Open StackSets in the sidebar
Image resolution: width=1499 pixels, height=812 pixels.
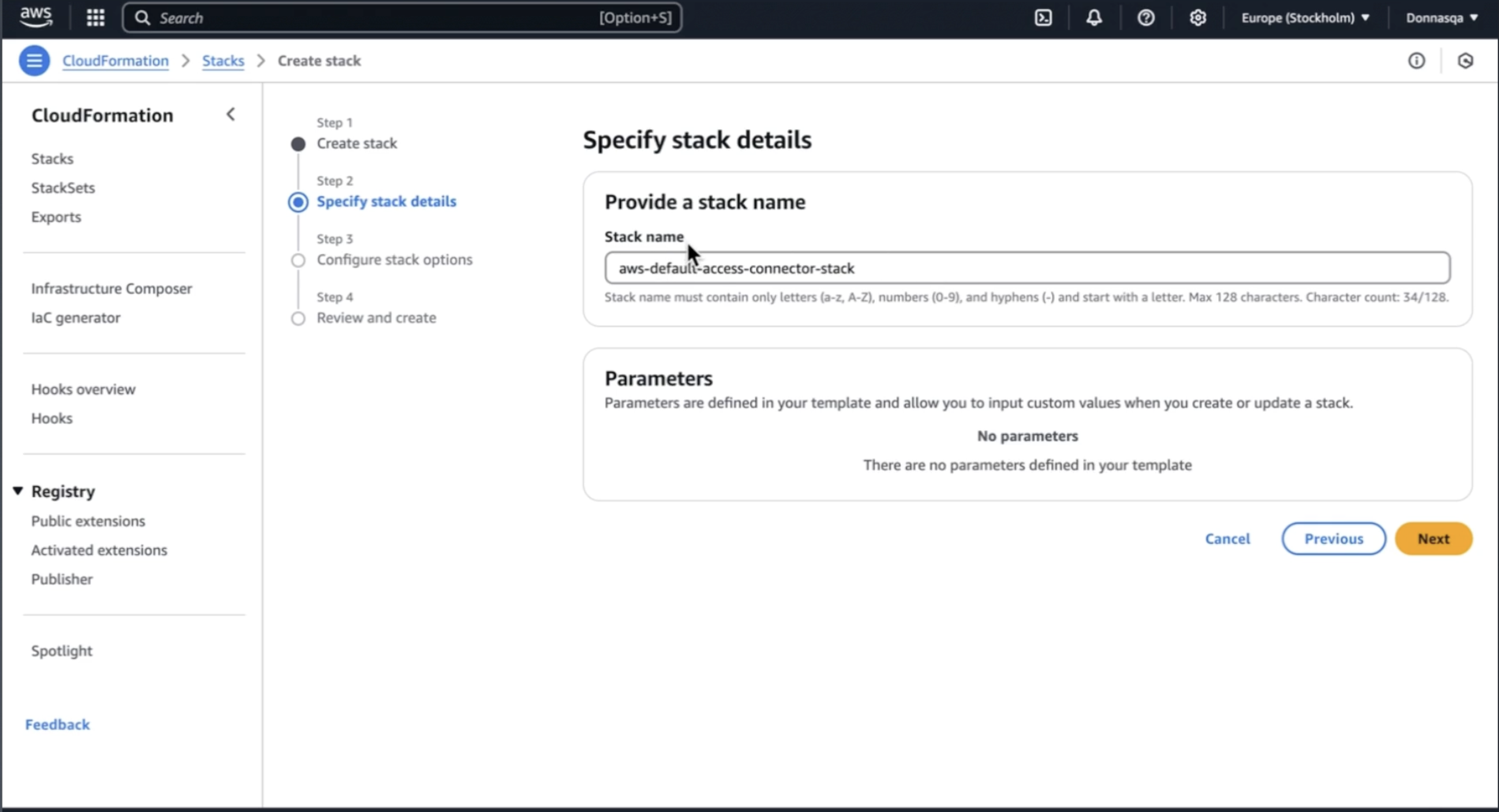pos(63,188)
